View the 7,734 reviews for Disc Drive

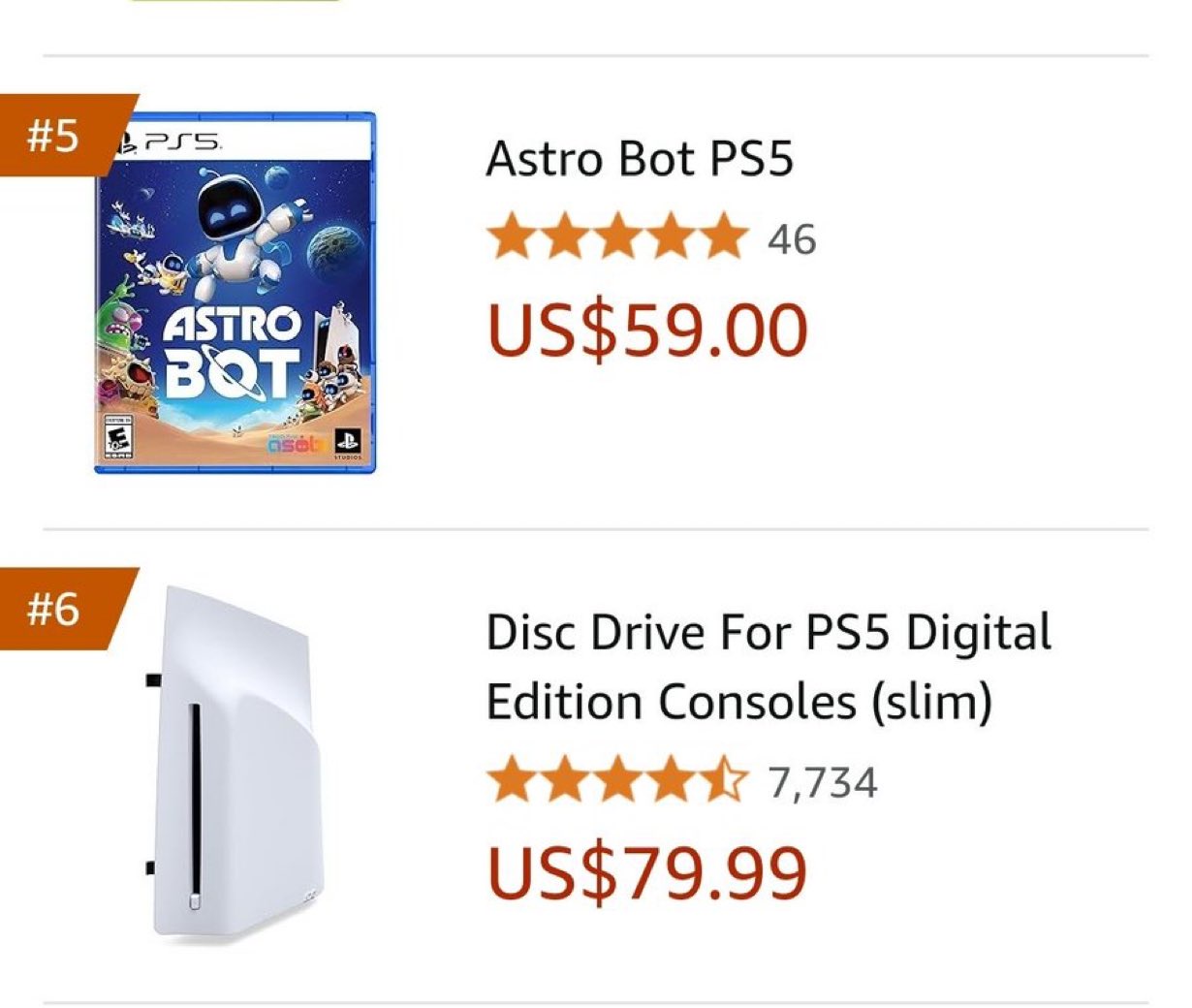point(823,783)
